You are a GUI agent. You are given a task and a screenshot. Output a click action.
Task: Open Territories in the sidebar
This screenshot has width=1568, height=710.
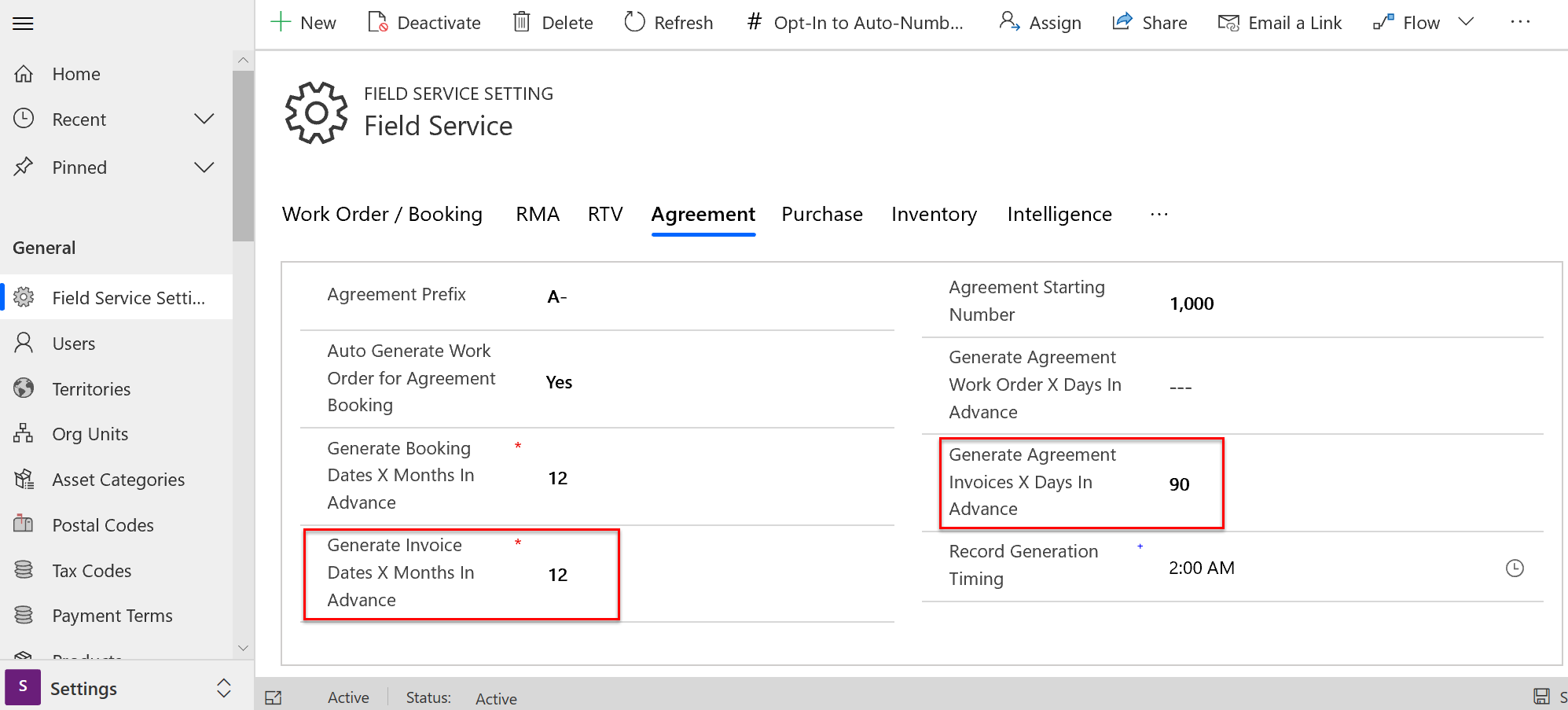click(x=91, y=388)
